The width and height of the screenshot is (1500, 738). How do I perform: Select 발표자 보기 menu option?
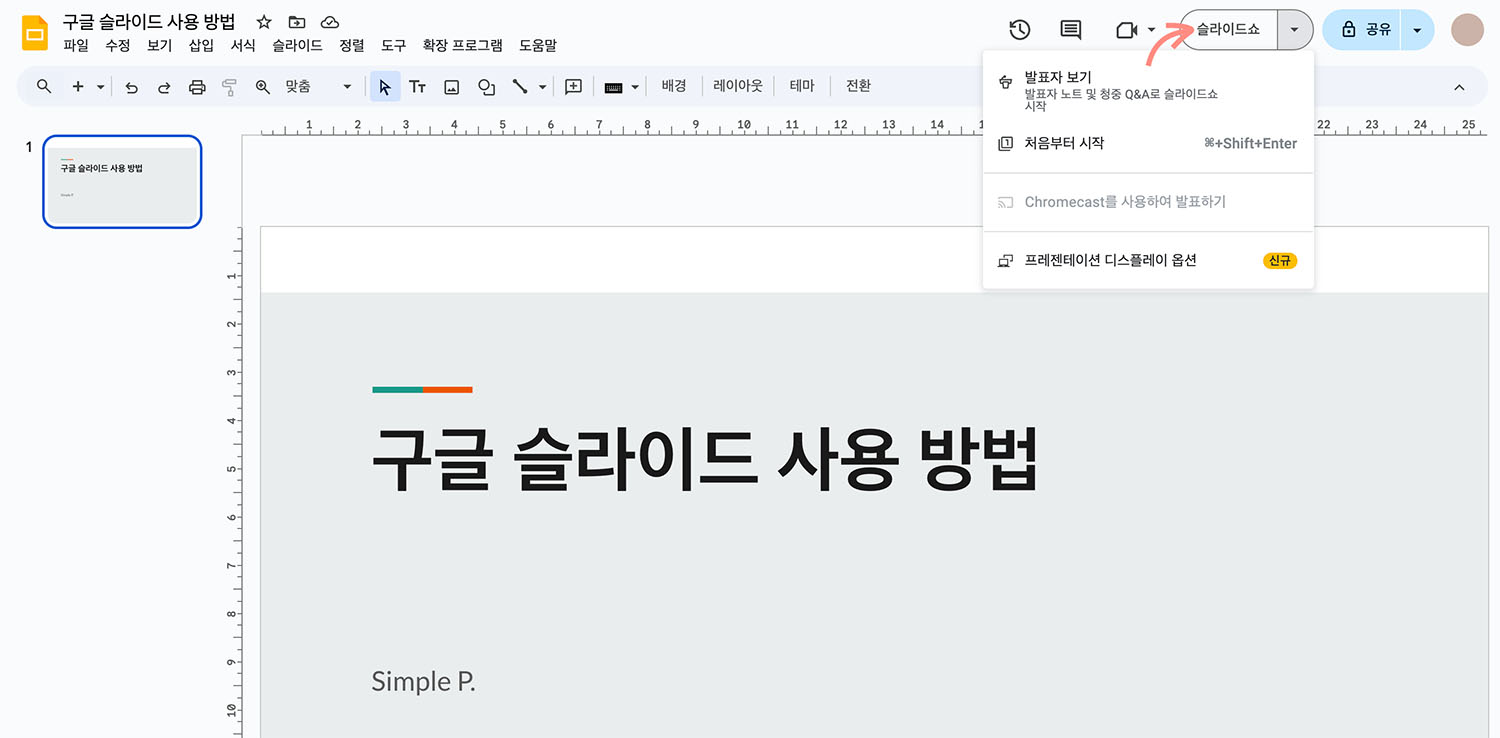(x=1148, y=91)
